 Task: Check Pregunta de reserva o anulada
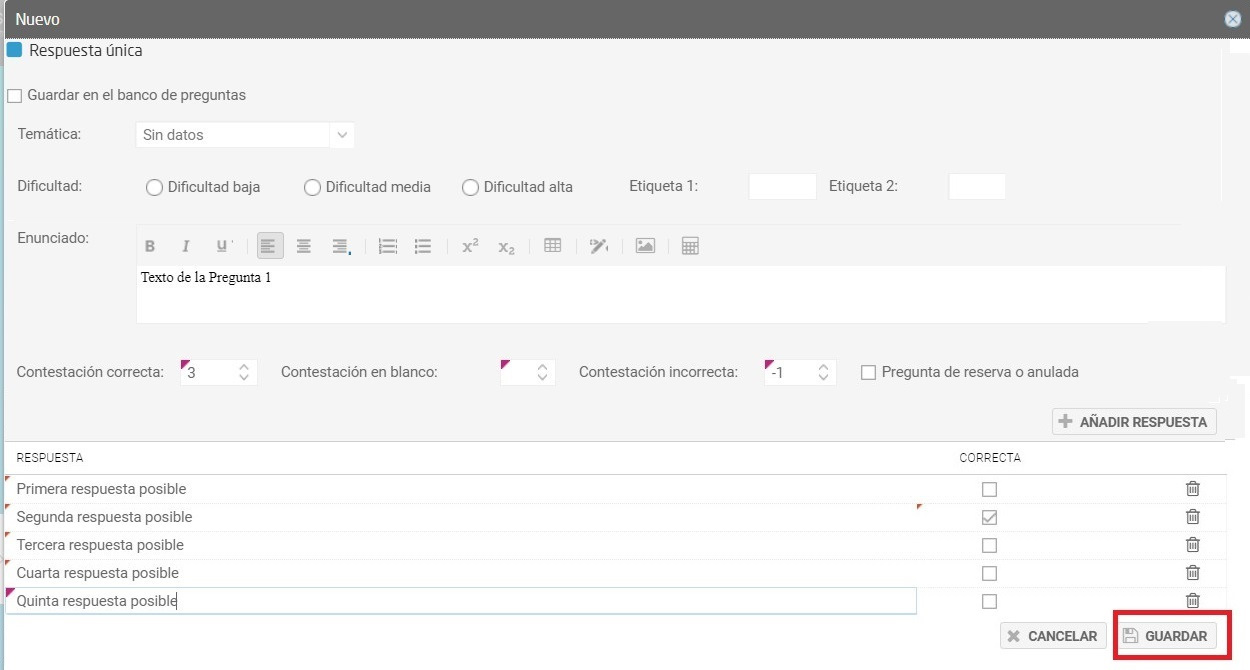pyautogui.click(x=868, y=373)
